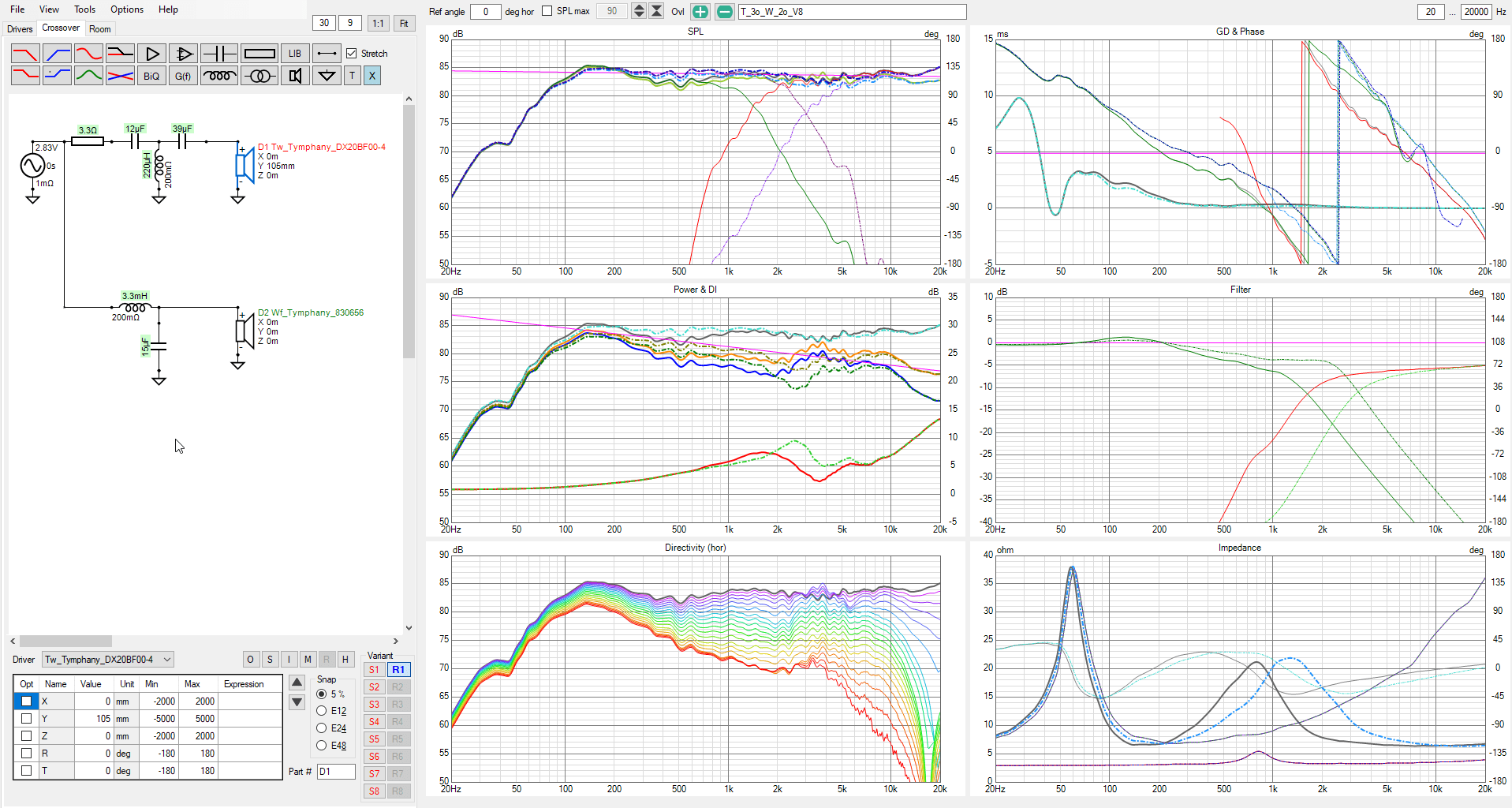The width and height of the screenshot is (1512, 808).
Task: Insert an op-amp component
Action: tap(183, 54)
